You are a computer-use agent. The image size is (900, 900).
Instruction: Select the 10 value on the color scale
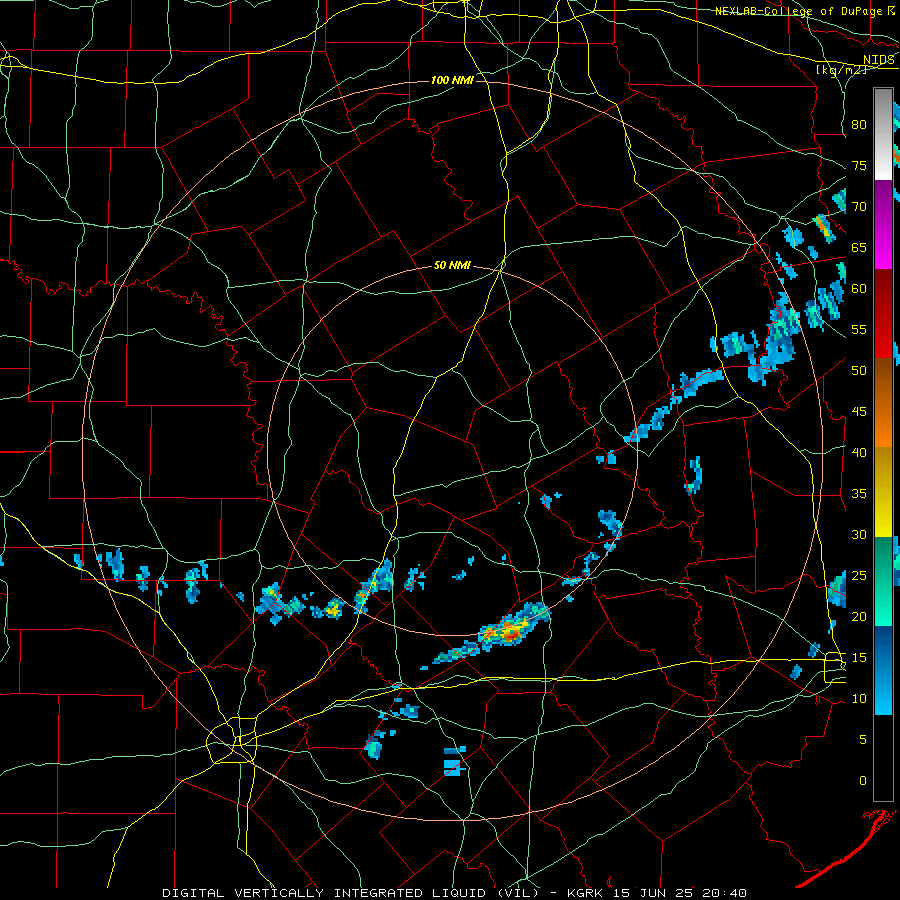(x=859, y=699)
